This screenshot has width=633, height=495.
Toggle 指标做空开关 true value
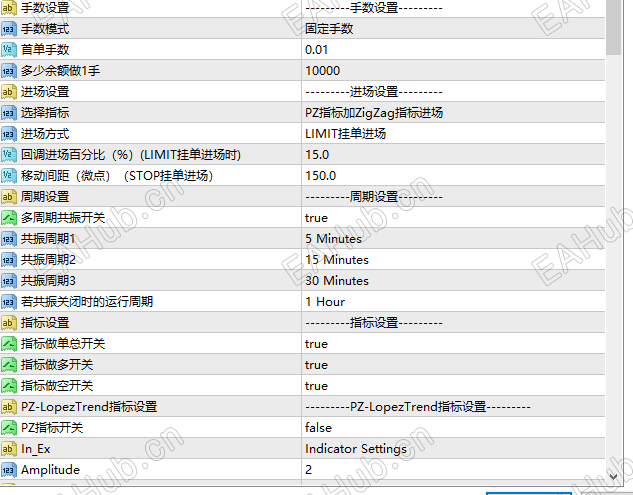453,386
